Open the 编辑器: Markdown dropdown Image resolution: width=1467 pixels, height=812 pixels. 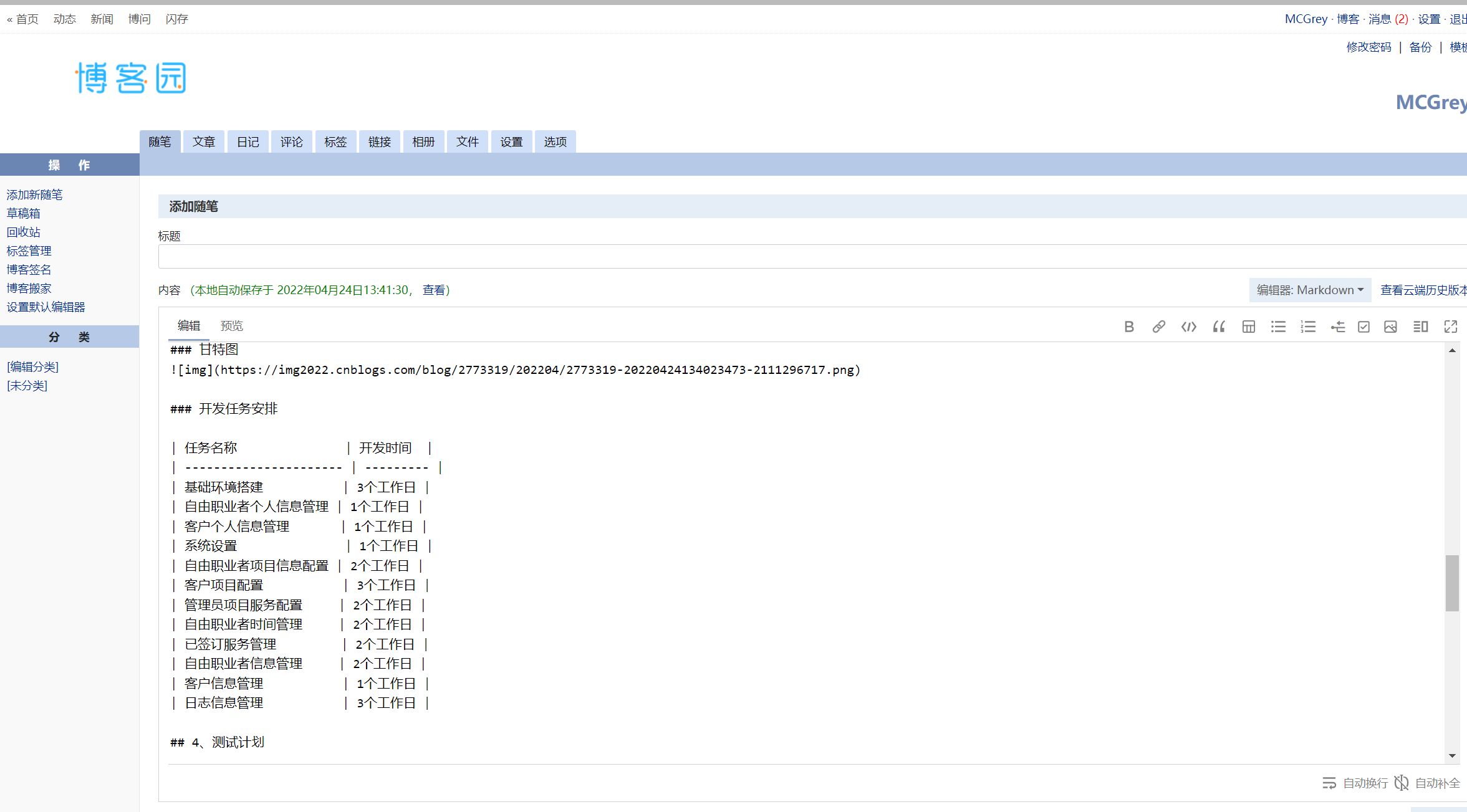pyautogui.click(x=1310, y=290)
